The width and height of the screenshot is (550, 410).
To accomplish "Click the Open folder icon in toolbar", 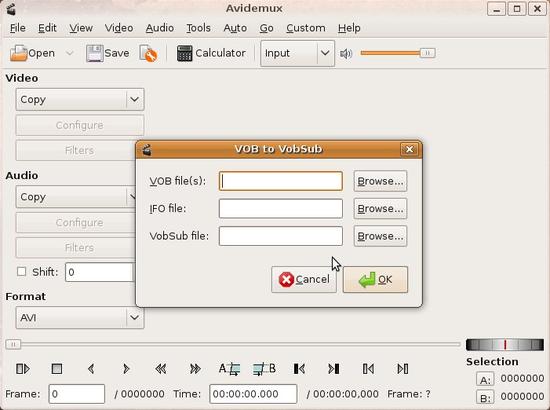I will 18,53.
